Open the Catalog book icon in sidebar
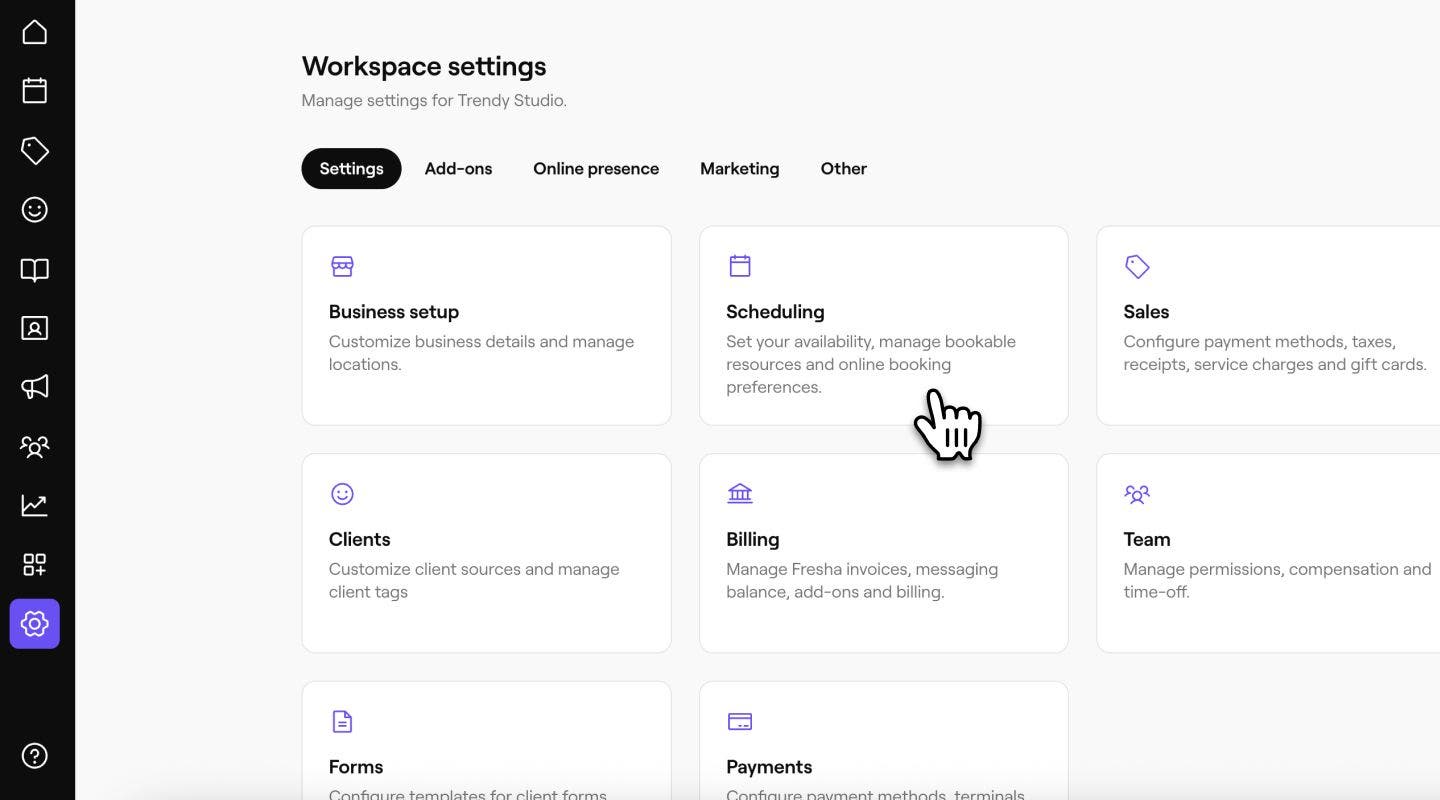The width and height of the screenshot is (1440, 800). pyautogui.click(x=35, y=270)
